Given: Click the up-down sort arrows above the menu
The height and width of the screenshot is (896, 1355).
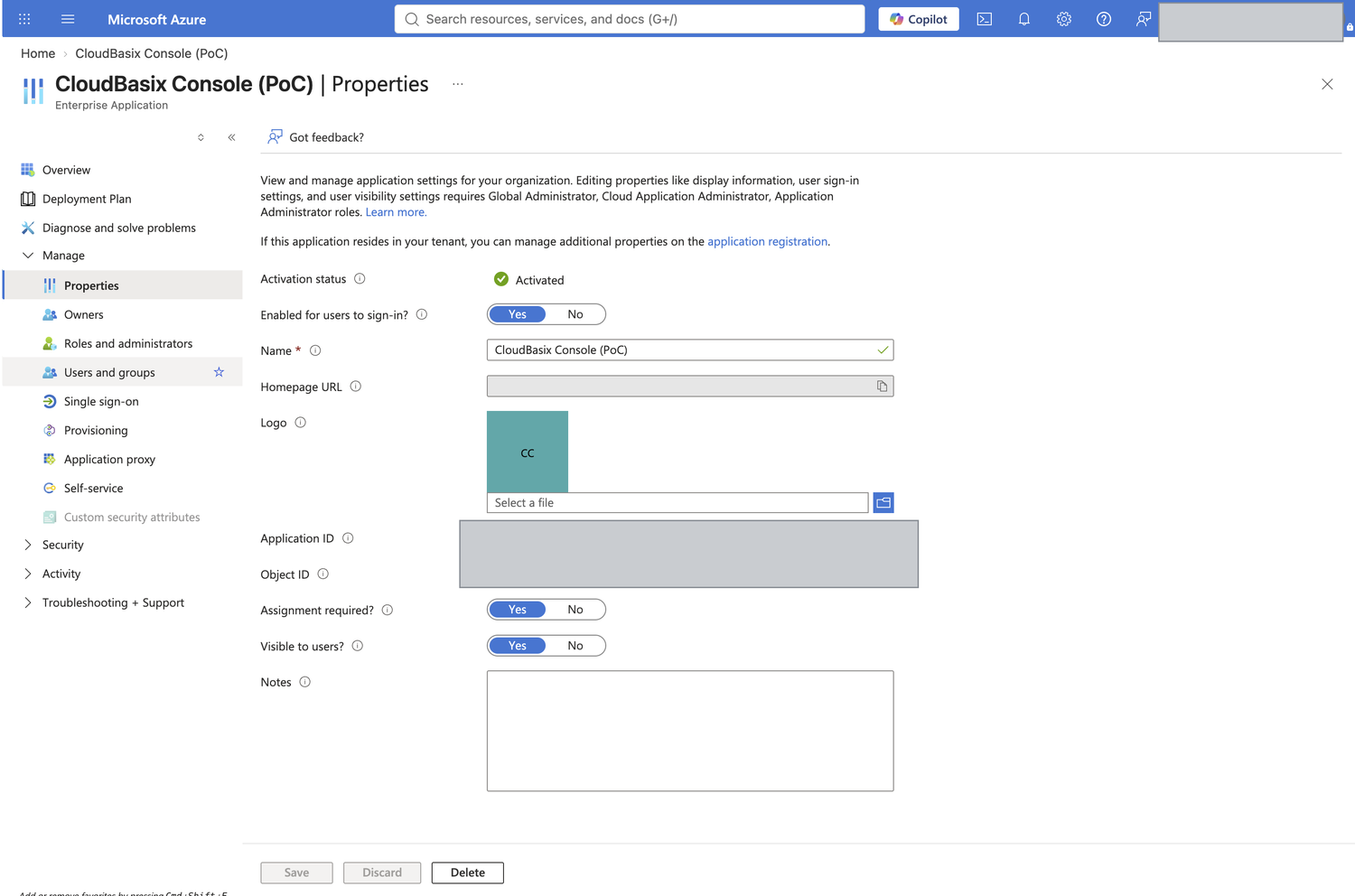Looking at the screenshot, I should tap(201, 137).
